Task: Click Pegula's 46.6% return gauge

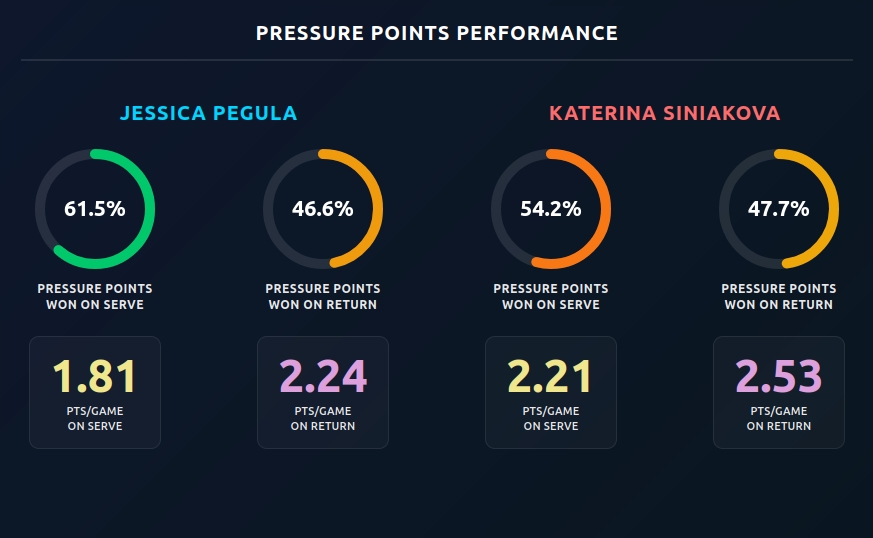Action: pos(322,209)
